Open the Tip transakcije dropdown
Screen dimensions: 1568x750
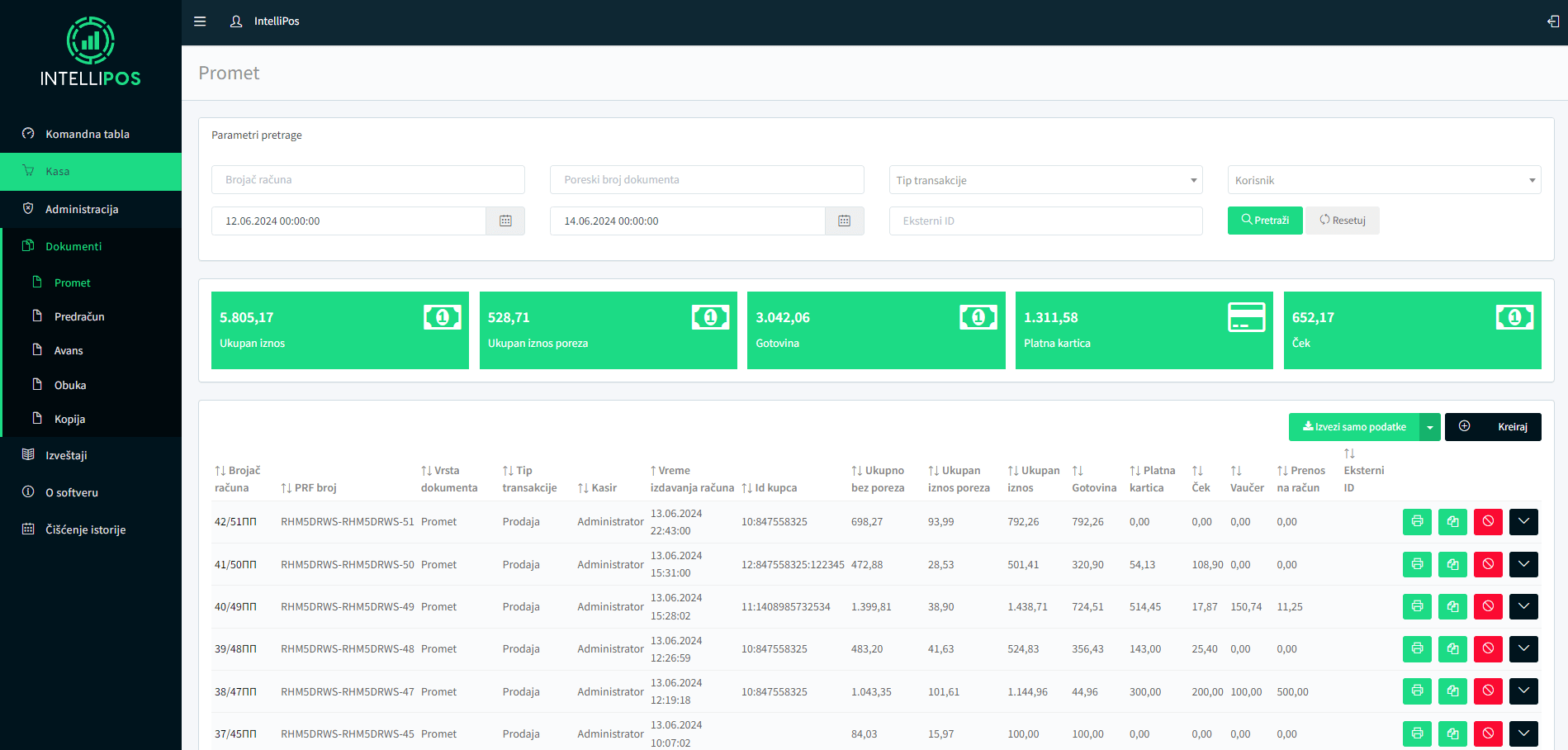coord(1045,180)
